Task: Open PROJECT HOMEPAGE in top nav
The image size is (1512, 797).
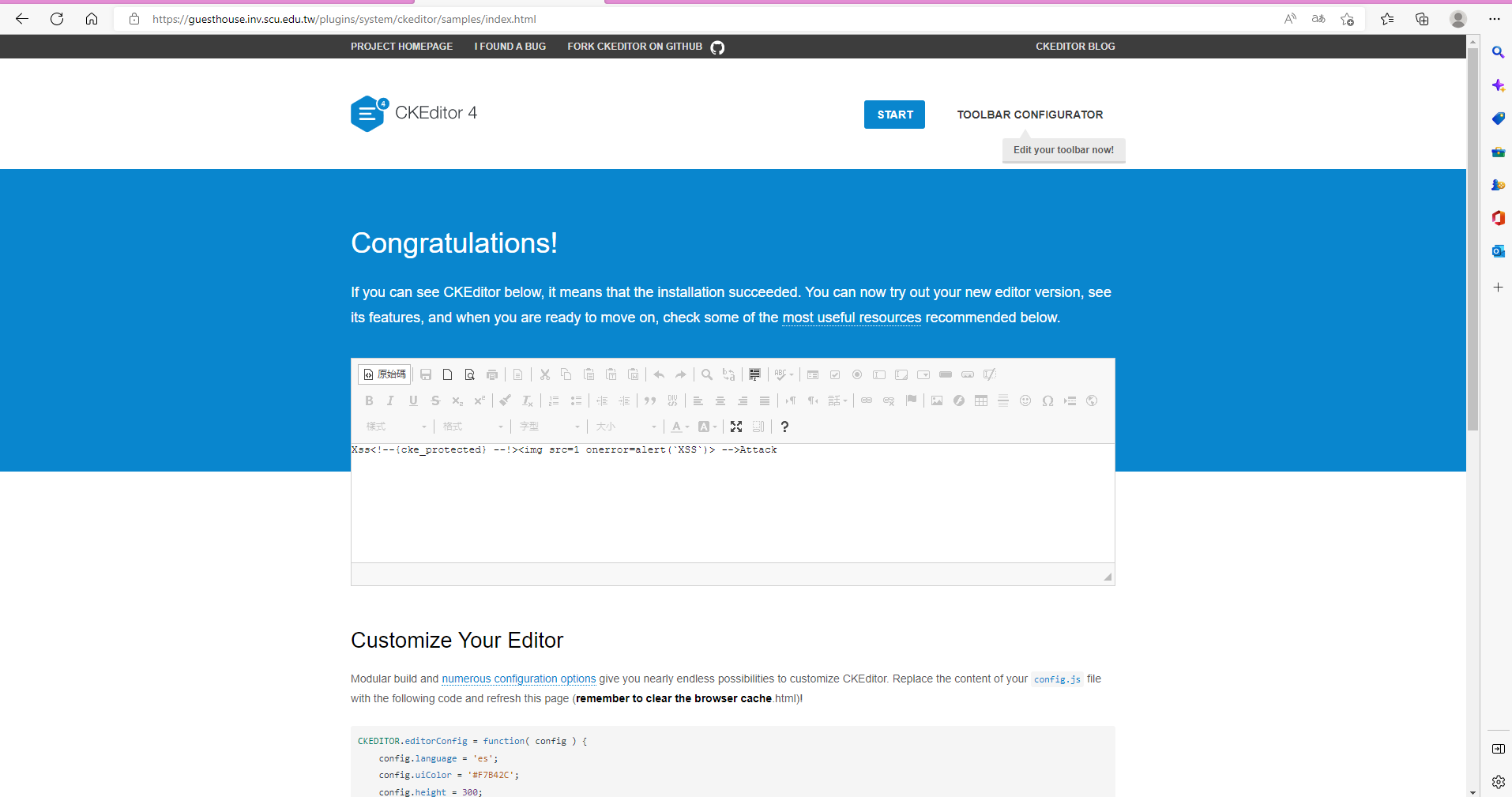Action: coord(401,47)
